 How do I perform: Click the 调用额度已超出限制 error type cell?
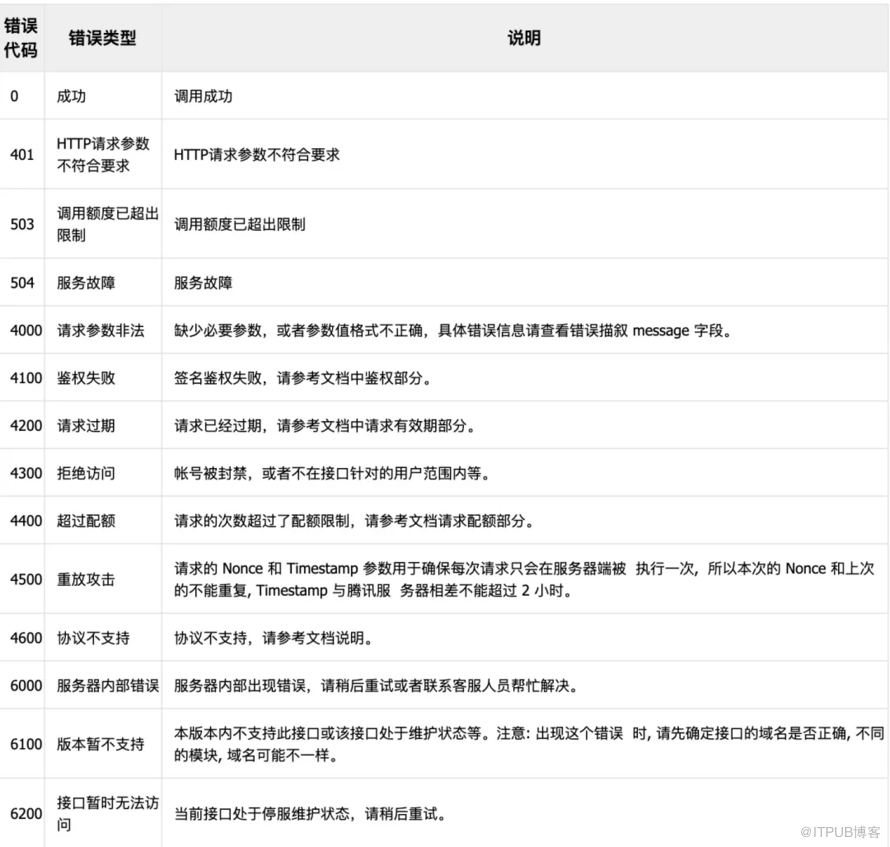tap(107, 224)
